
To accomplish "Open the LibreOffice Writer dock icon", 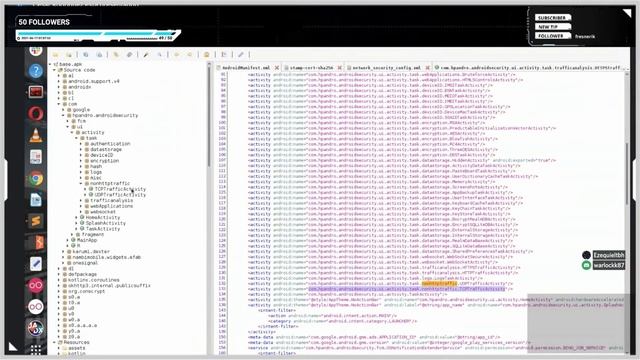I will pyautogui.click(x=36, y=200).
